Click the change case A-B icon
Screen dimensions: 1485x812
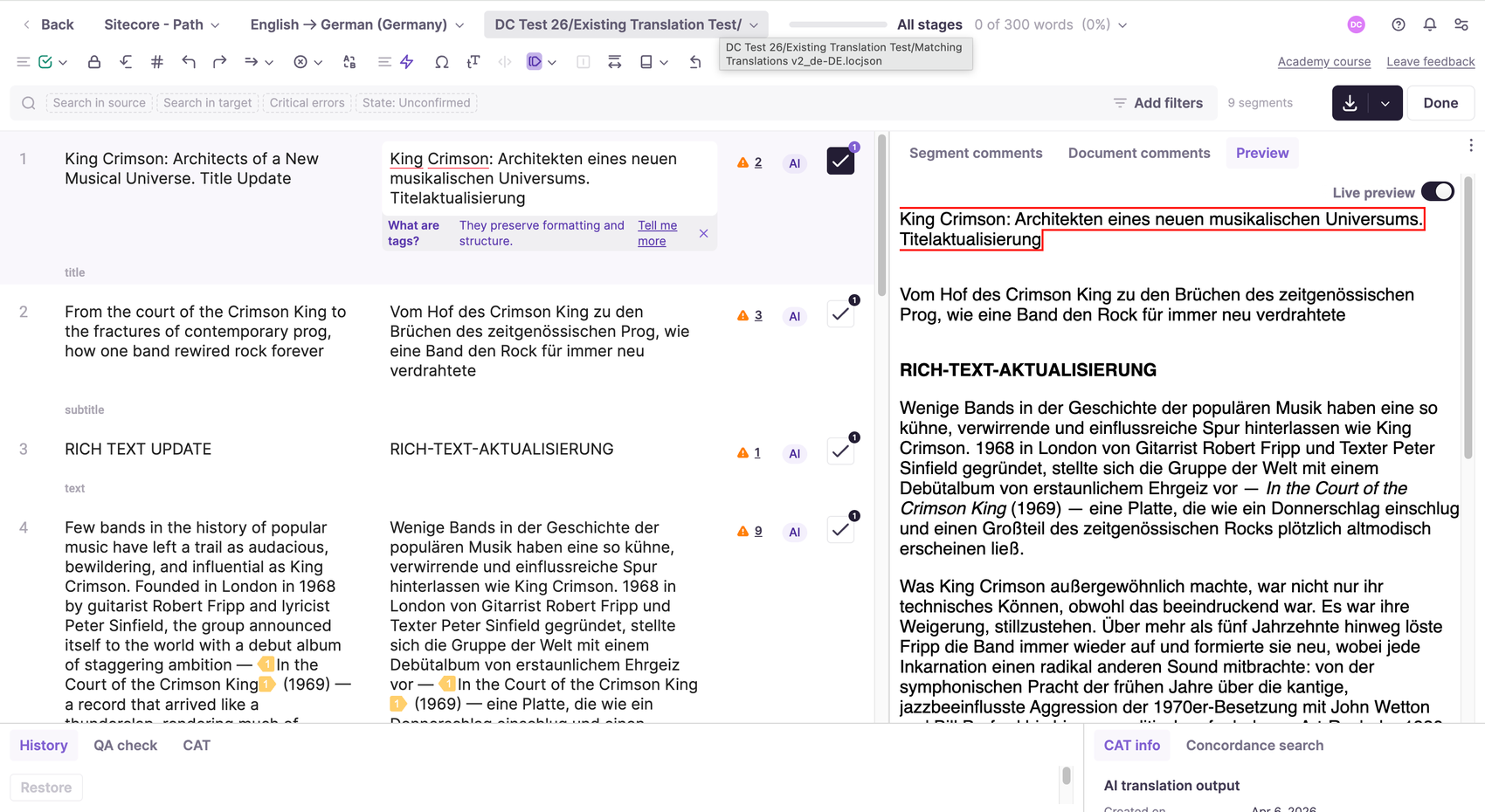tap(349, 62)
